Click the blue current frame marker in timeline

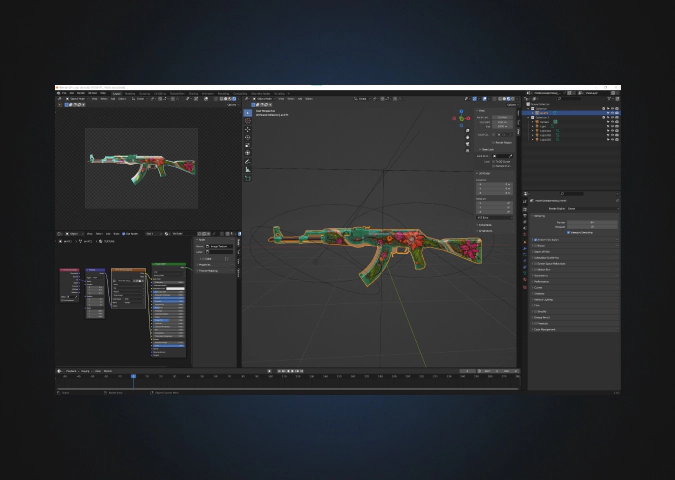point(133,376)
